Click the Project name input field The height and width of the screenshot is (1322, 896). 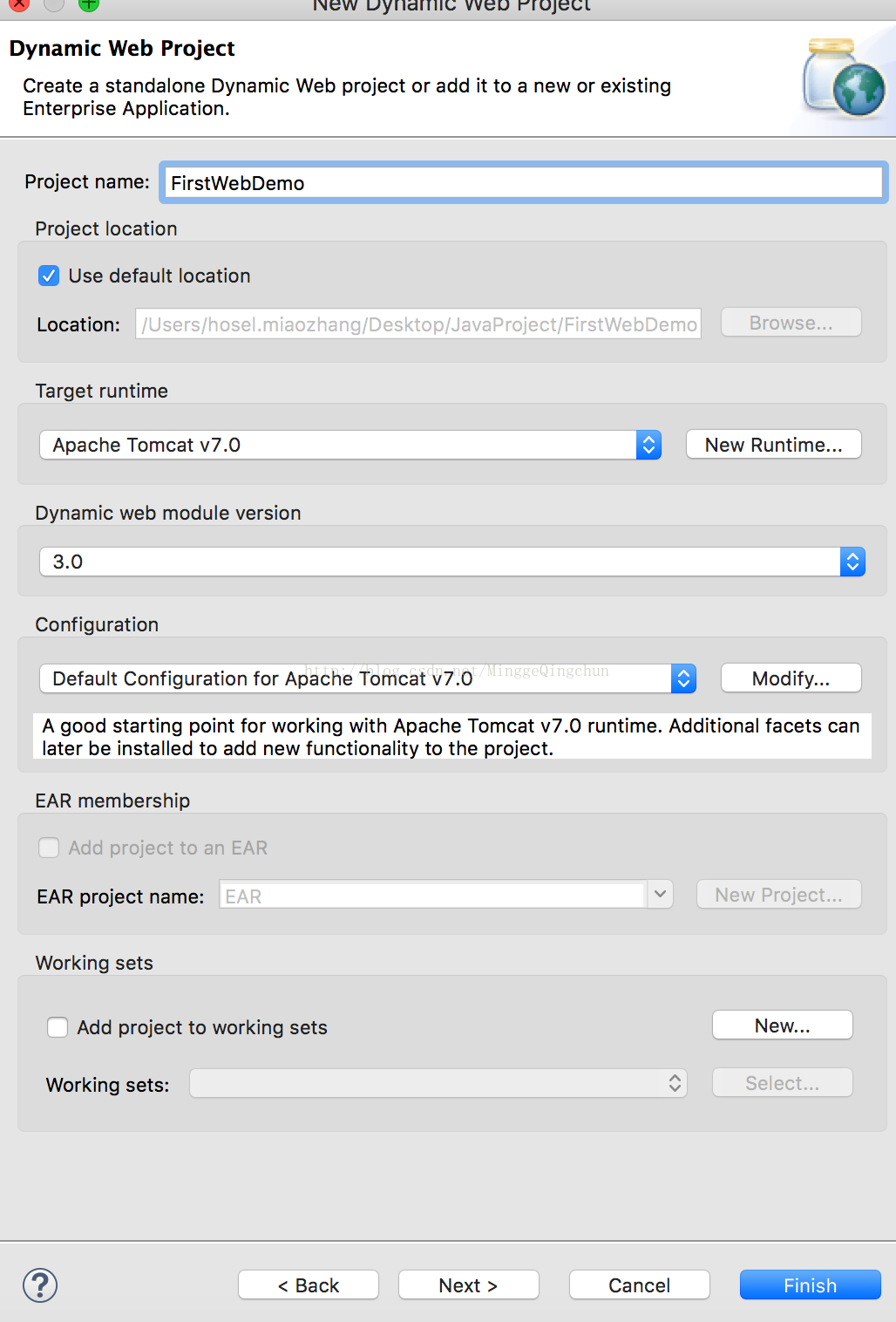pos(524,182)
